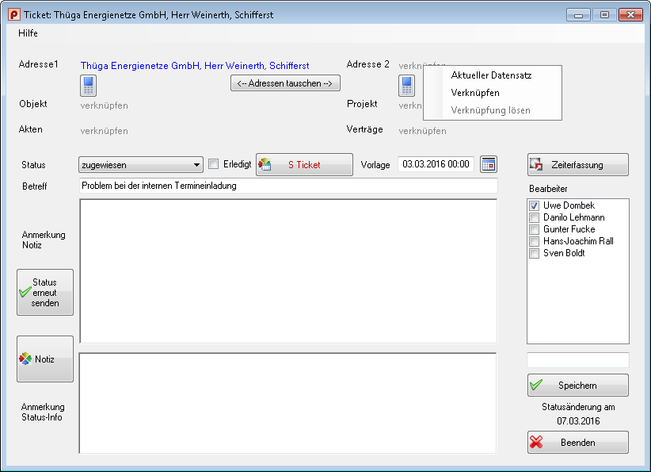The image size is (651, 472).
Task: Choose Verknüpfen from context menu
Action: tap(475, 93)
